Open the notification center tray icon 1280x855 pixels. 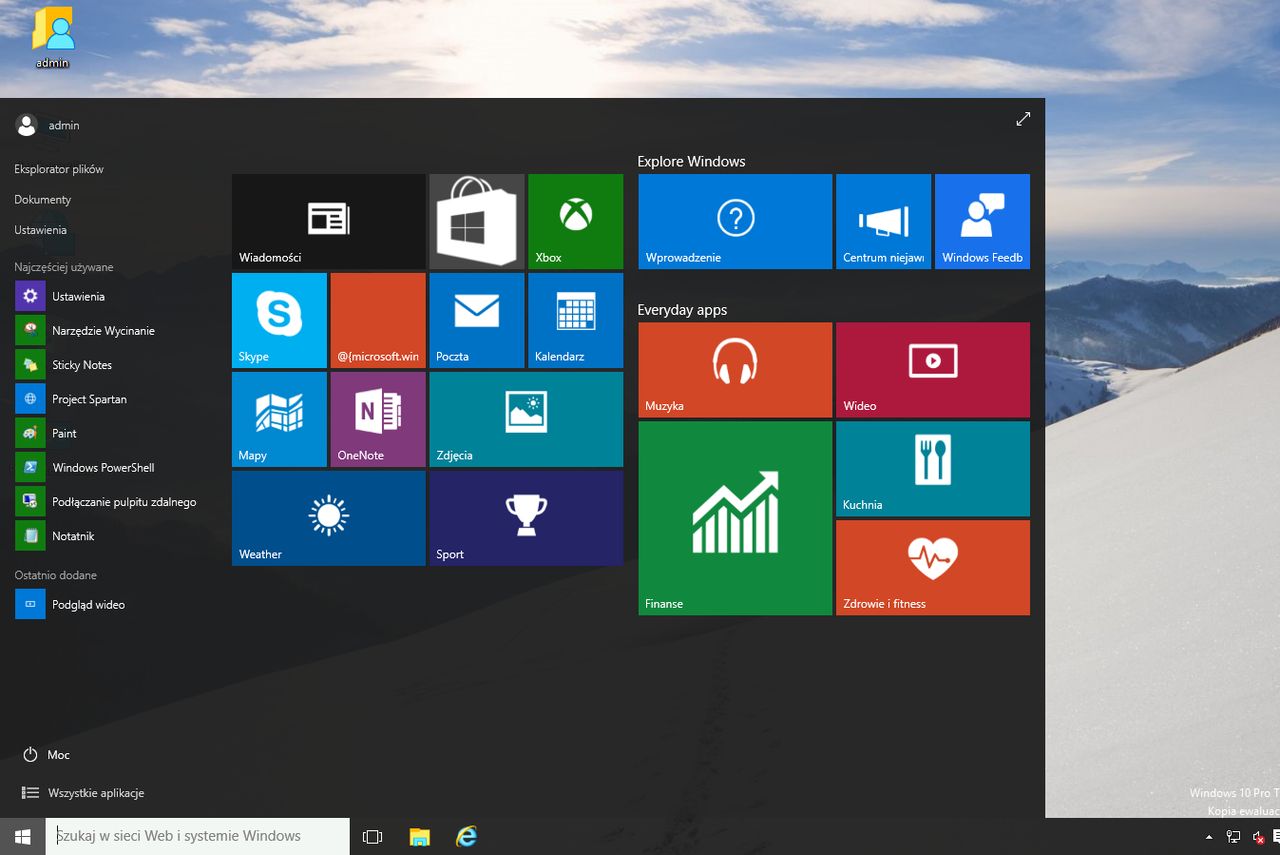point(1276,837)
